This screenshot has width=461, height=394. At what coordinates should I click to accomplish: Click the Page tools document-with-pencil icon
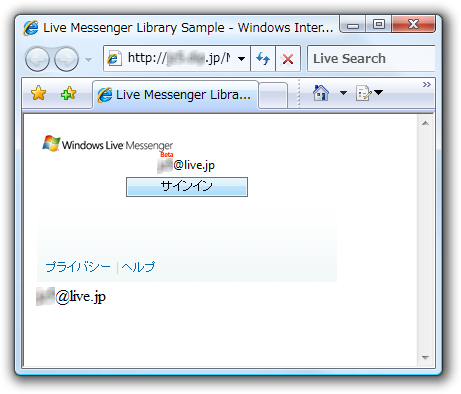pos(363,93)
